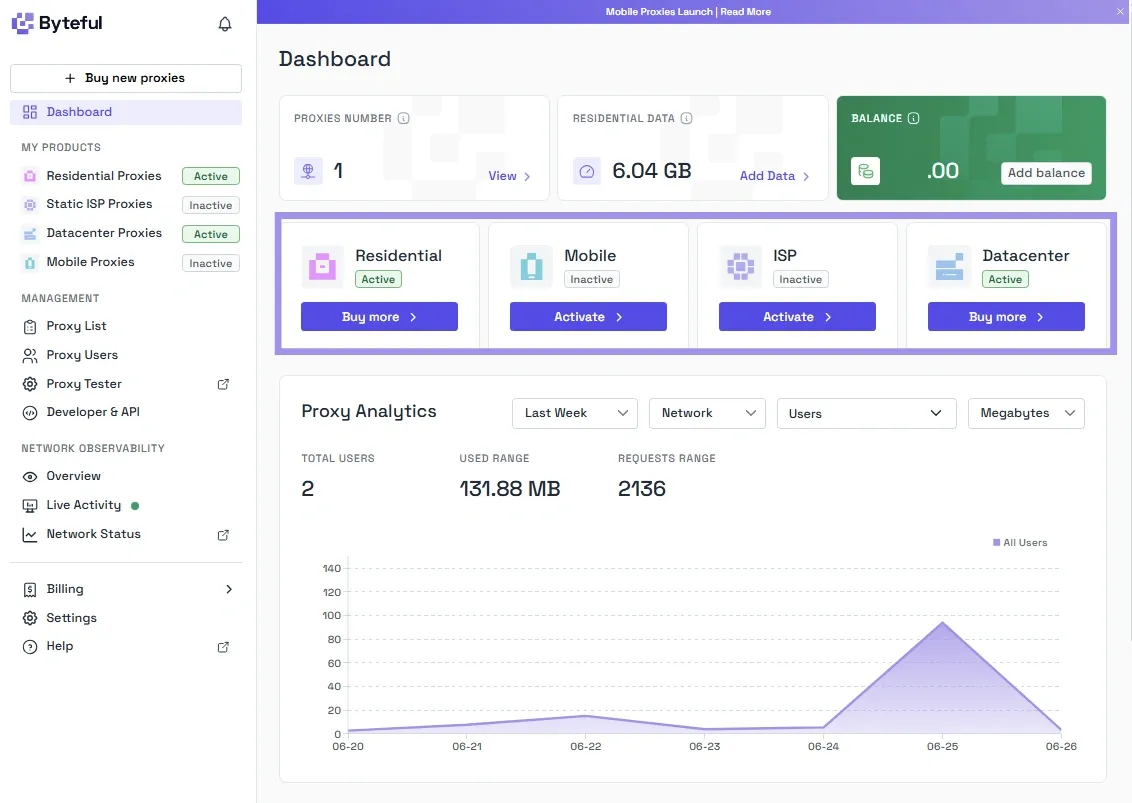Expand the Billing submenu chevron

[229, 589]
